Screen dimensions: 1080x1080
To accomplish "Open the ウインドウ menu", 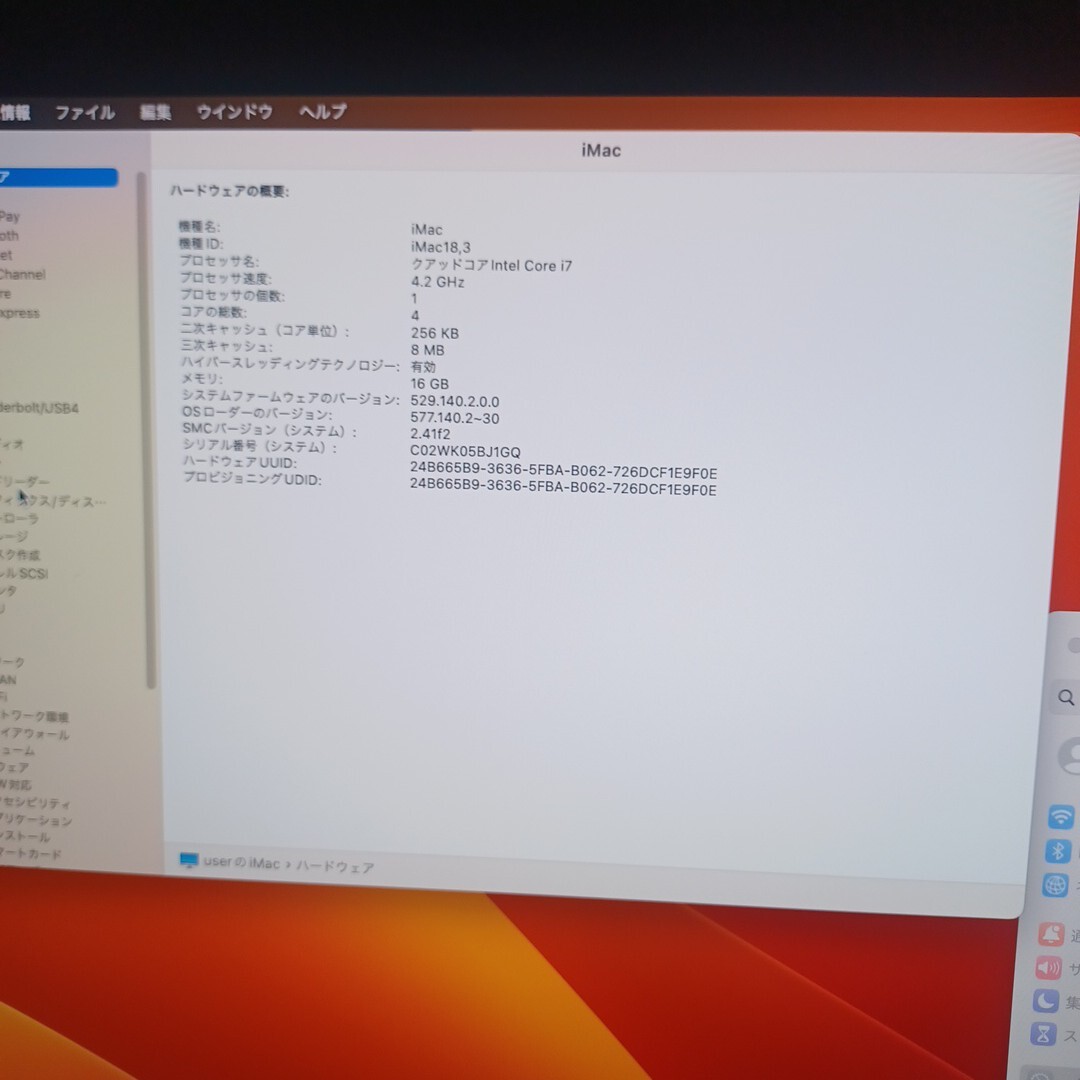I will [234, 112].
